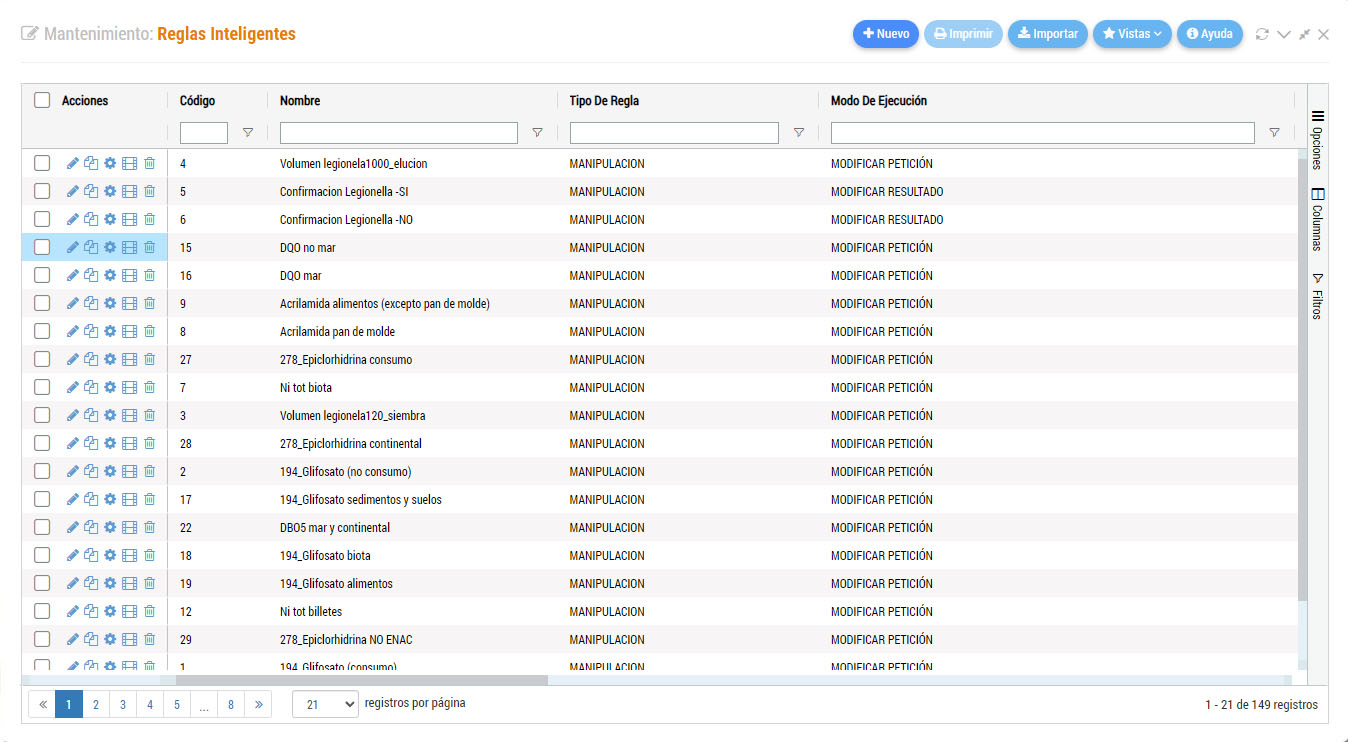Duplicate the Confirmacion Legionella -SI rule
1348x742 pixels.
pyautogui.click(x=91, y=191)
